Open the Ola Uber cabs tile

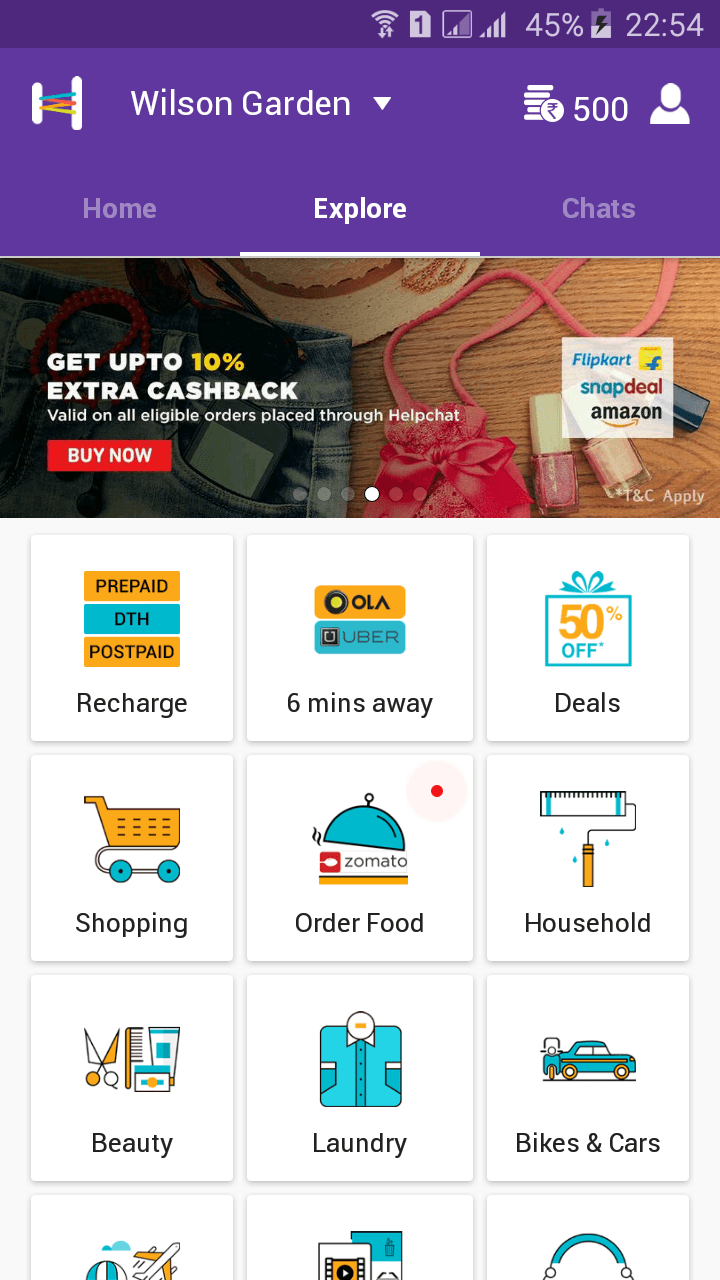(x=360, y=638)
